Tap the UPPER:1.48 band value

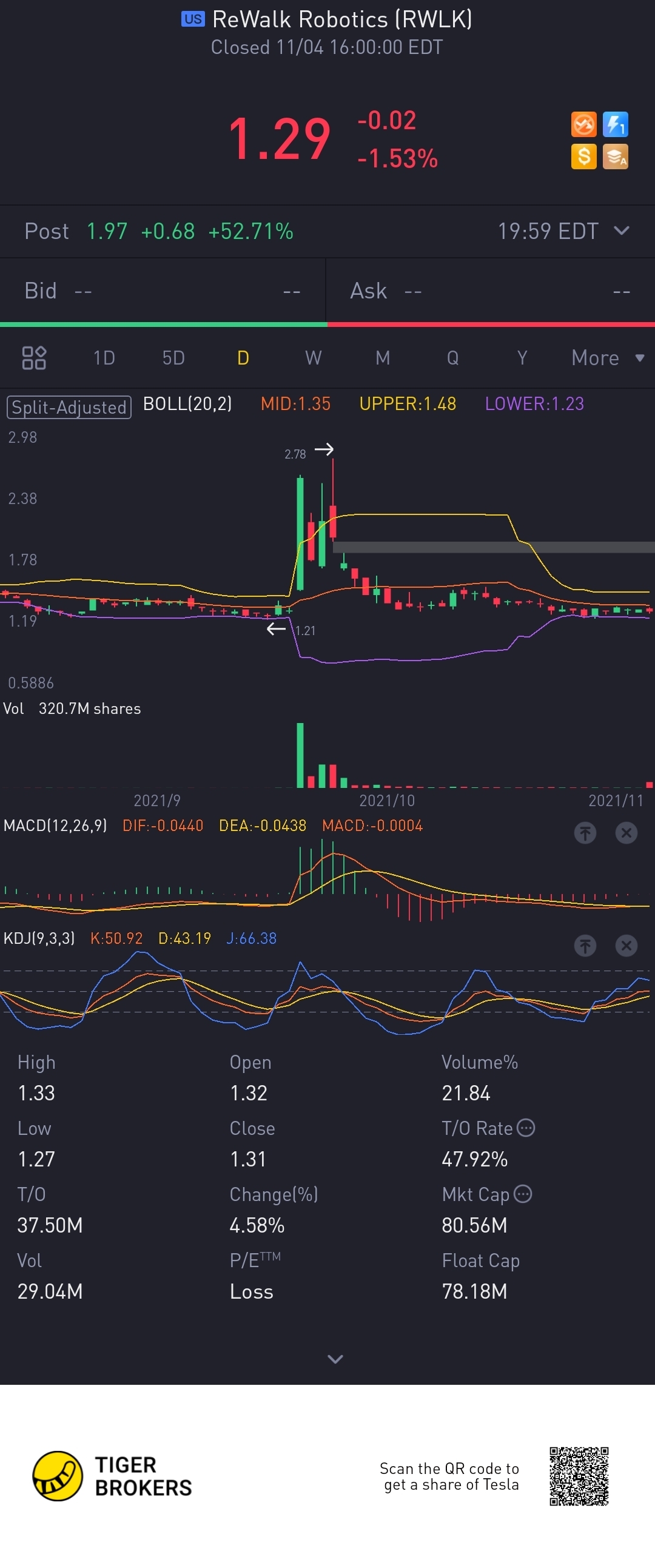point(408,403)
